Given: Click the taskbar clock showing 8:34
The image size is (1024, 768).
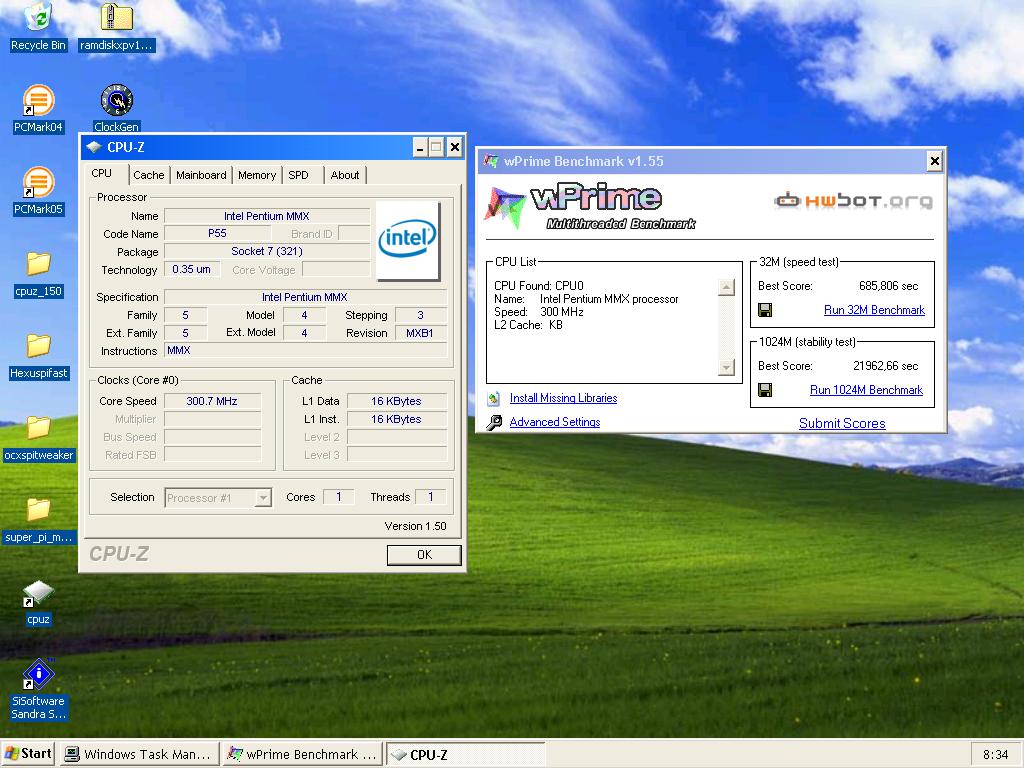Looking at the screenshot, I should [x=995, y=754].
